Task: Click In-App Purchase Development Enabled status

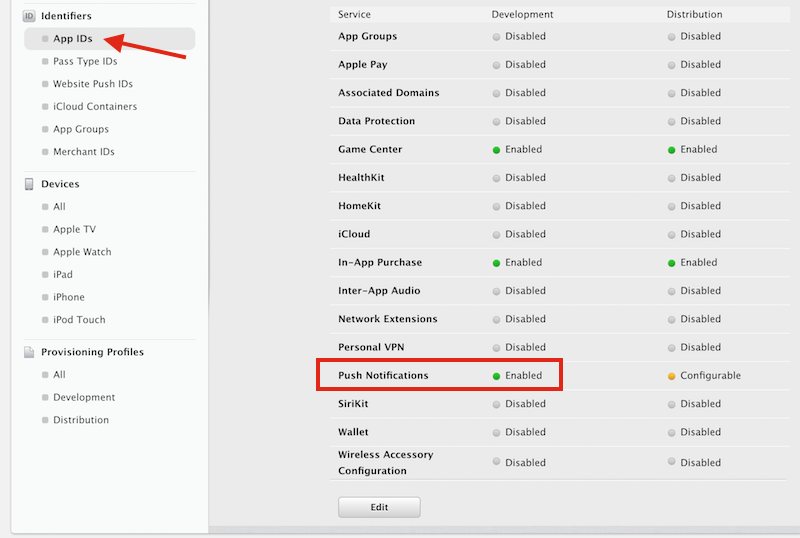Action: pos(517,263)
